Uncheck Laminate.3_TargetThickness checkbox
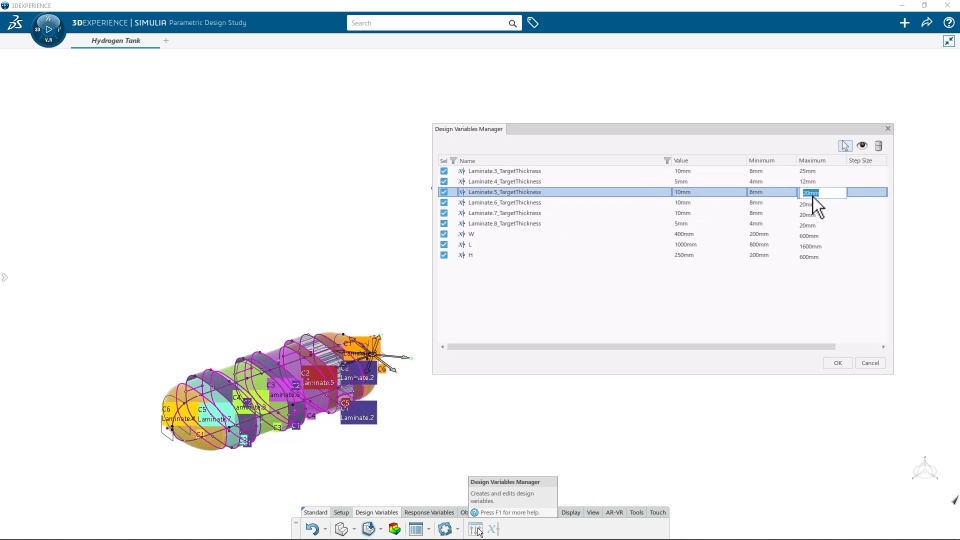This screenshot has height=540, width=960. point(444,171)
